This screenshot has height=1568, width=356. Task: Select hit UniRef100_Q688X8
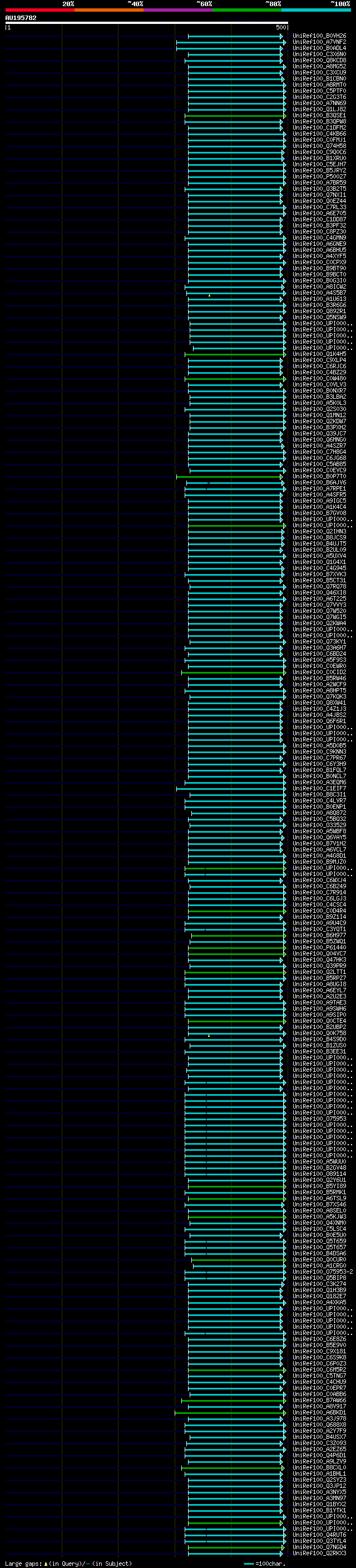pos(319,1425)
